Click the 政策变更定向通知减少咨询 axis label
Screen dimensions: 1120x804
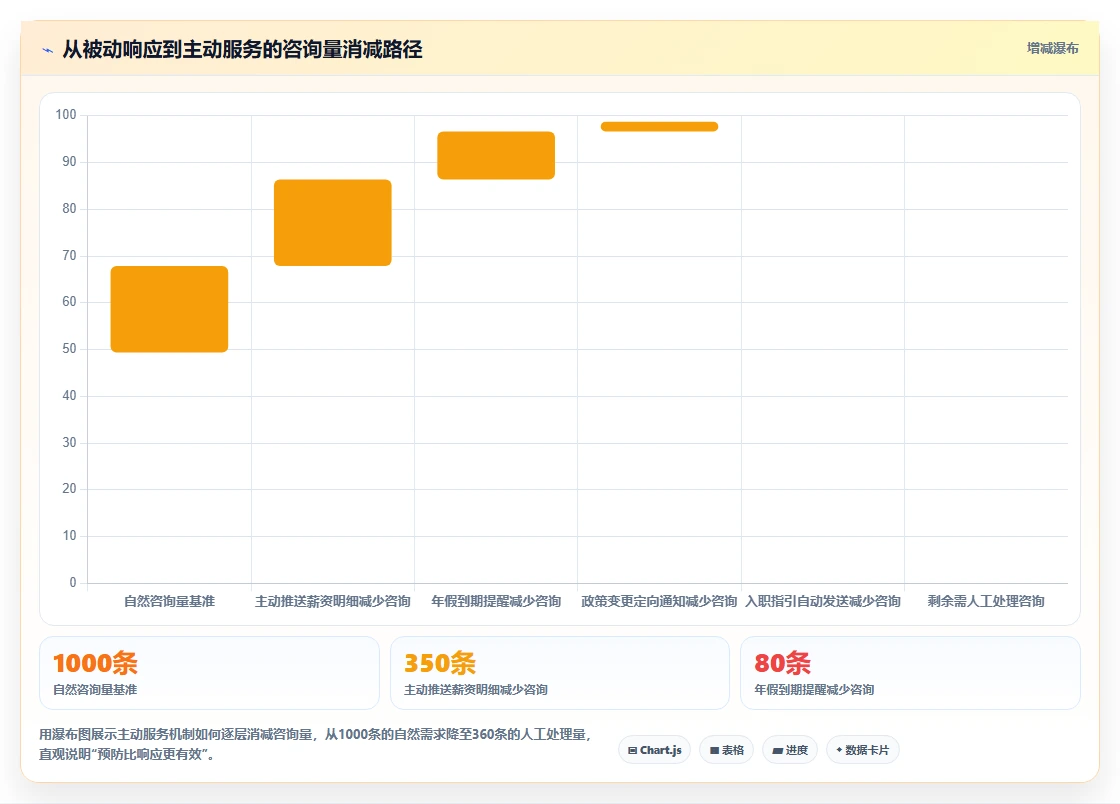click(x=659, y=601)
